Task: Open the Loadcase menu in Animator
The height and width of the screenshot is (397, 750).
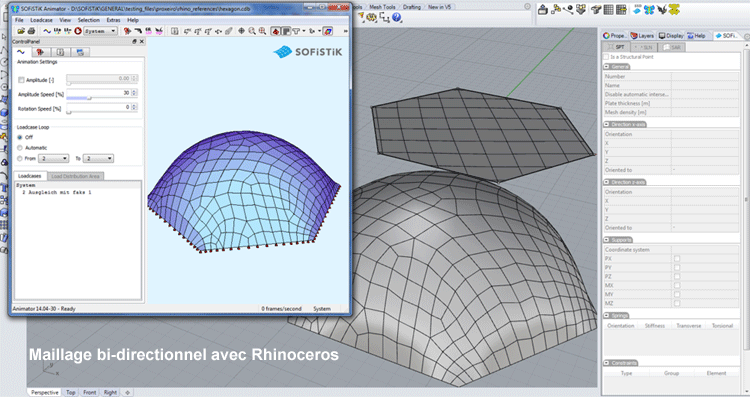Action: [x=42, y=20]
